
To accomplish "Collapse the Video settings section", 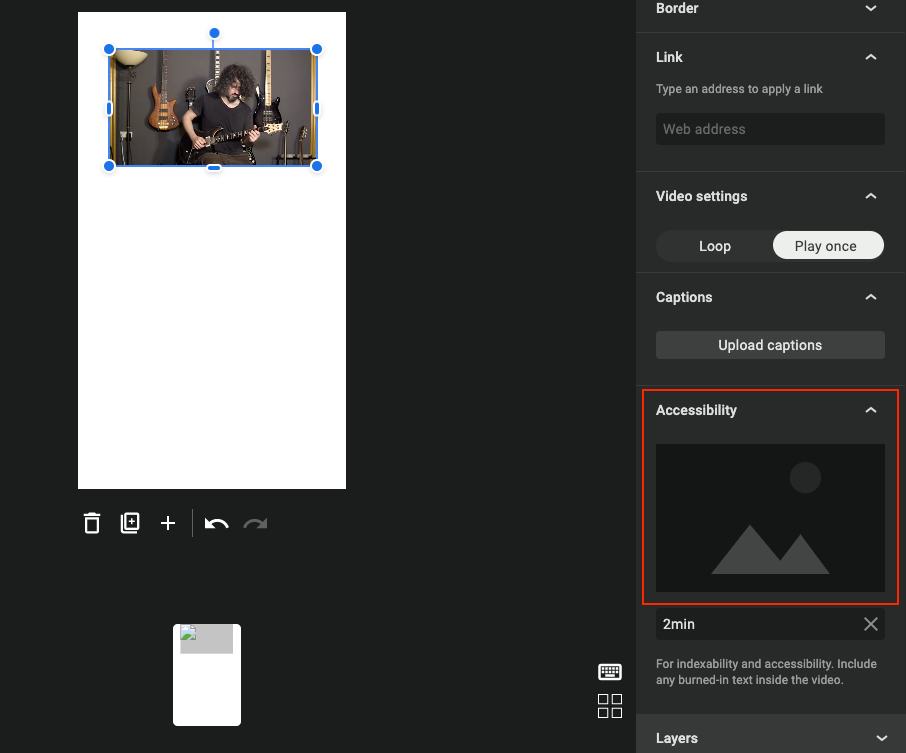I will coord(871,196).
